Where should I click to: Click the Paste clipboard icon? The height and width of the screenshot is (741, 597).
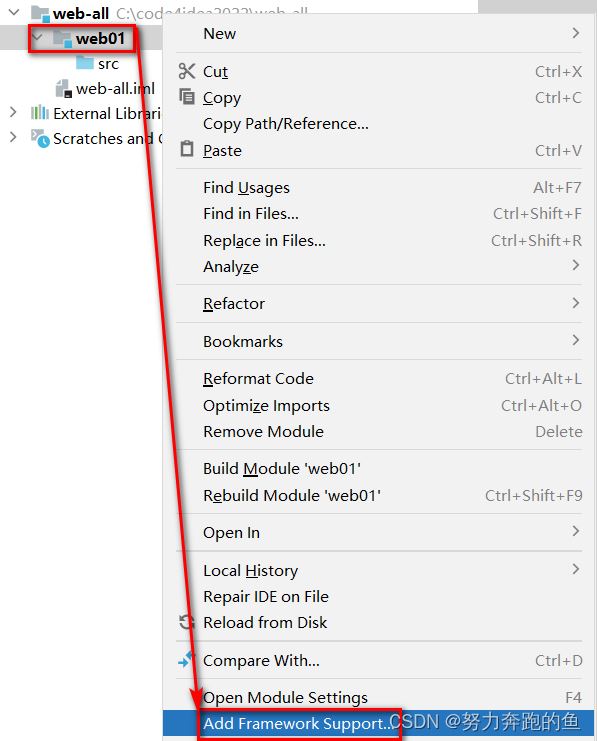[x=187, y=149]
